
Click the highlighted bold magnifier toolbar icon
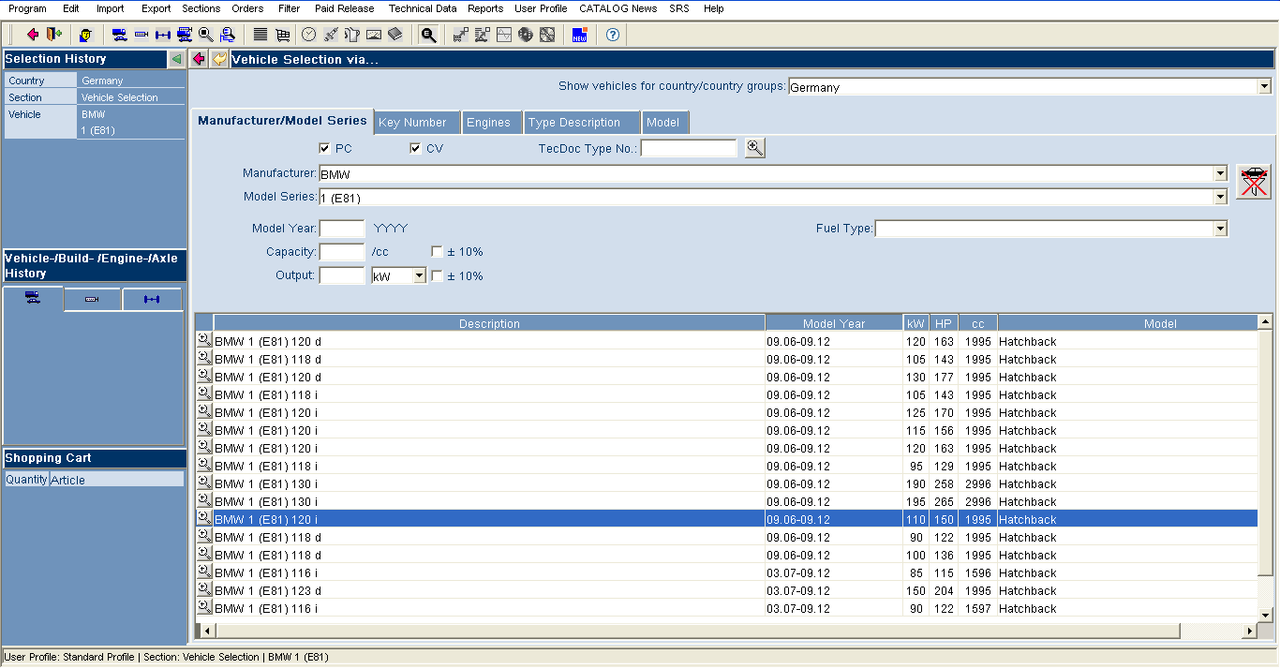pos(428,35)
